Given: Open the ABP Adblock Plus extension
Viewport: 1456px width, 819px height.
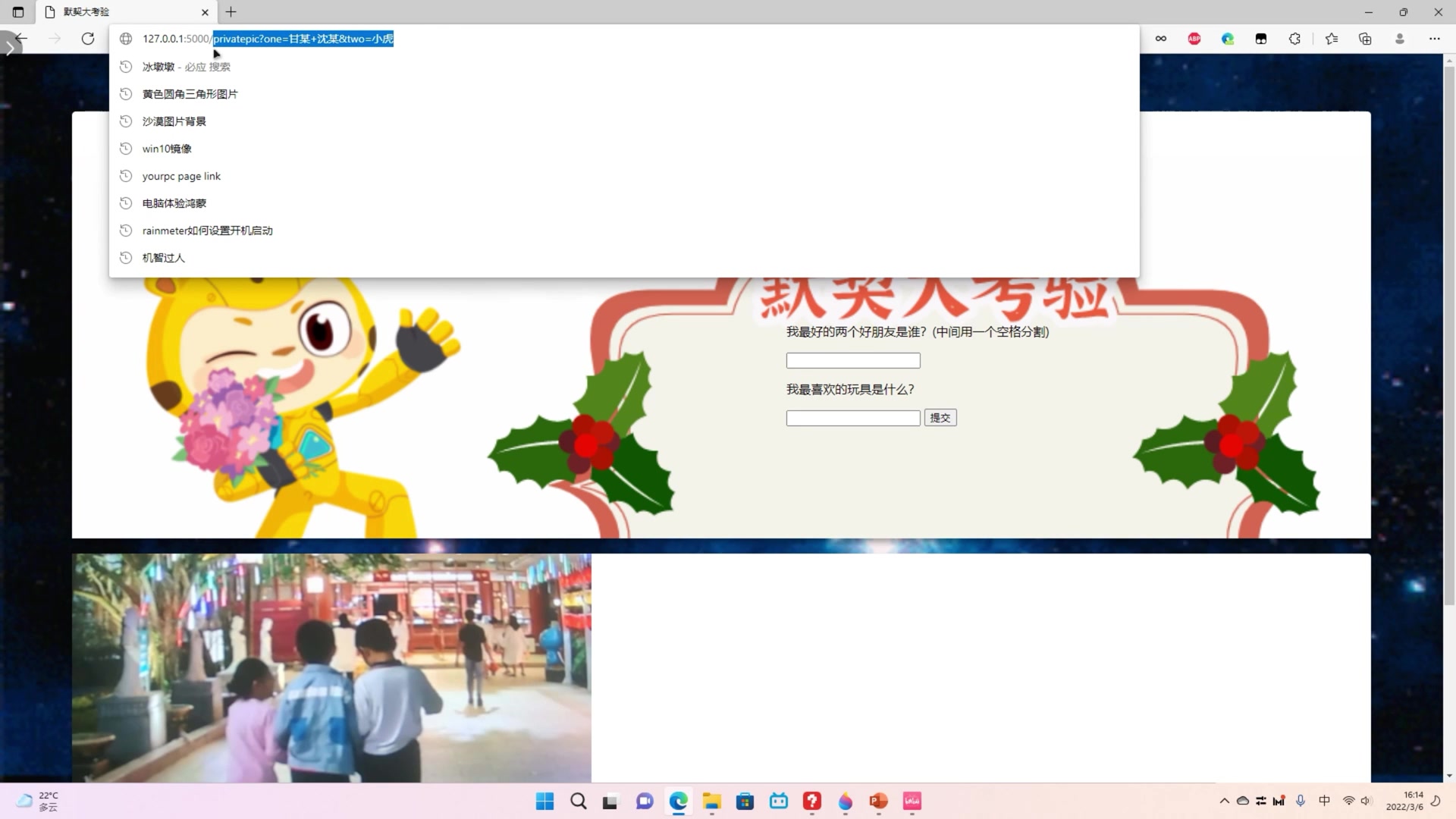Looking at the screenshot, I should point(1194,39).
